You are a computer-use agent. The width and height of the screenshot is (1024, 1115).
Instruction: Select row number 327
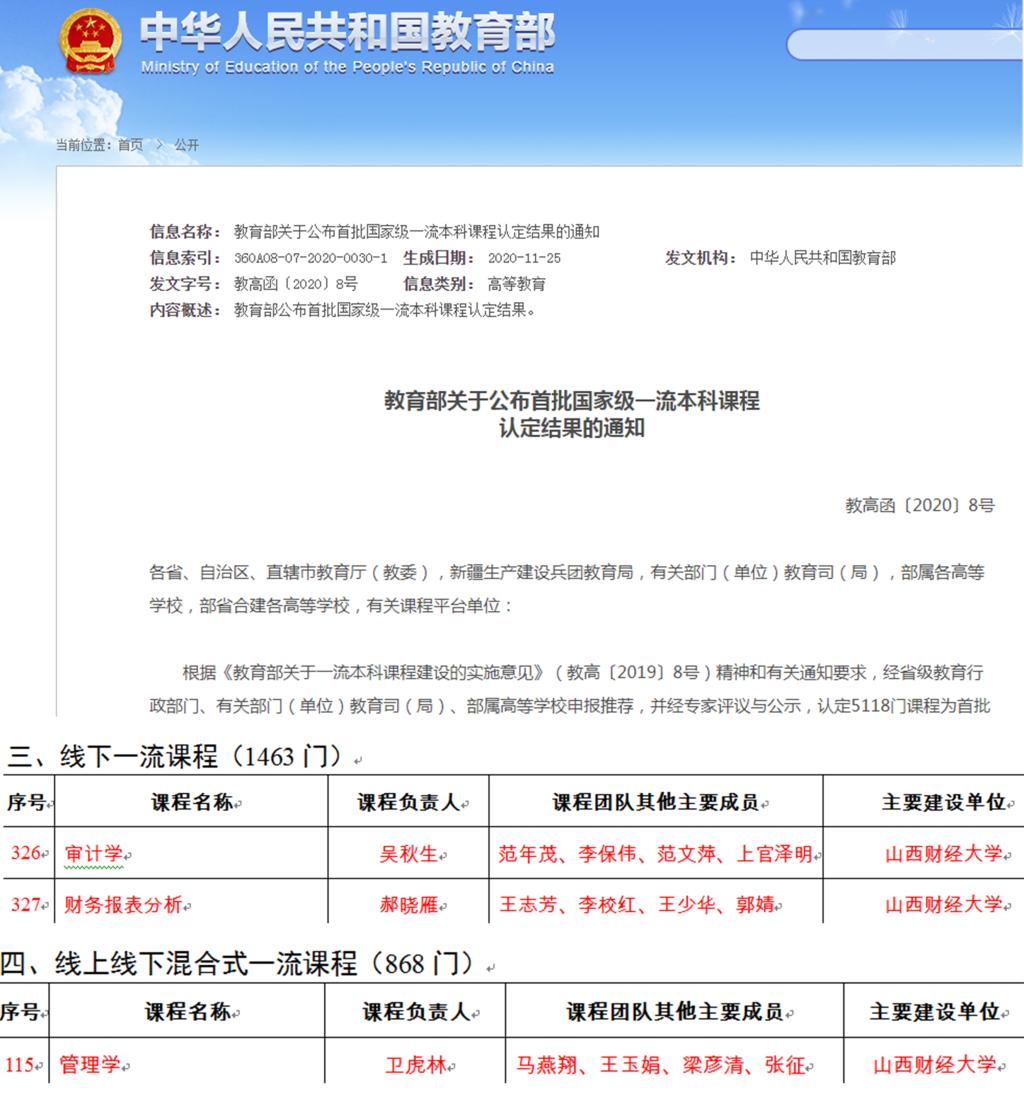tap(26, 905)
